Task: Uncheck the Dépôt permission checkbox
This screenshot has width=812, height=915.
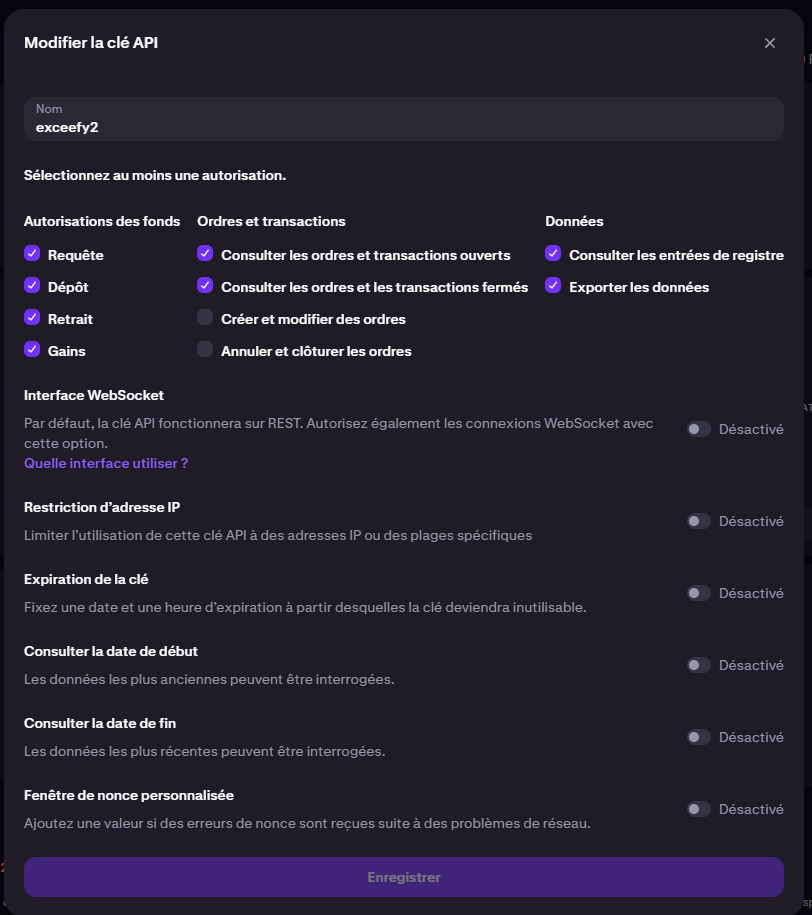Action: [x=32, y=286]
